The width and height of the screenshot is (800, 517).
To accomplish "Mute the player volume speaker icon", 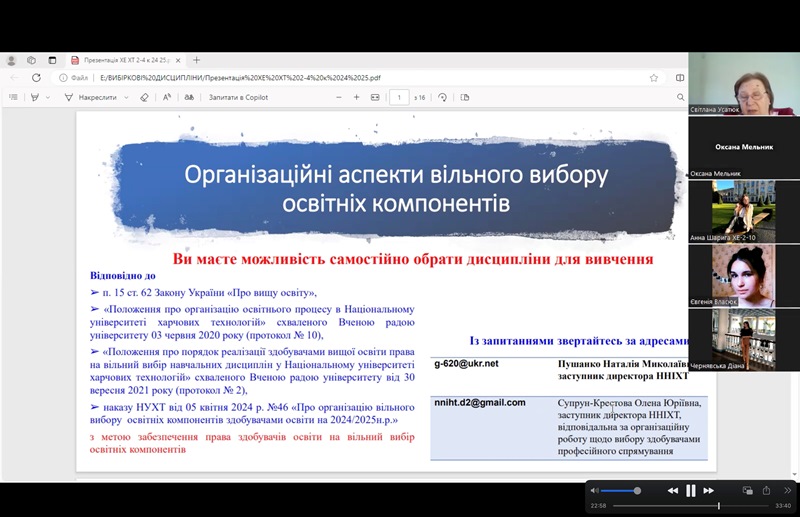I will point(595,490).
